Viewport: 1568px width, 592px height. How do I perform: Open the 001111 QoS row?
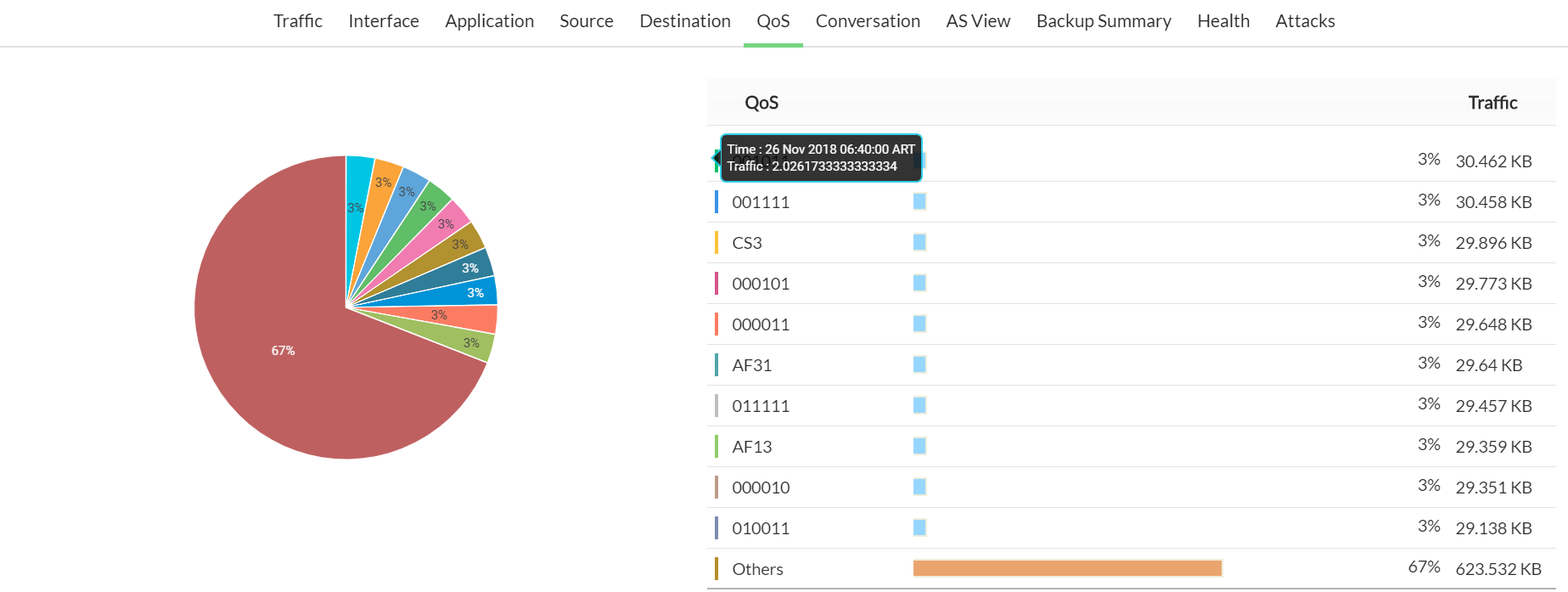(x=760, y=202)
